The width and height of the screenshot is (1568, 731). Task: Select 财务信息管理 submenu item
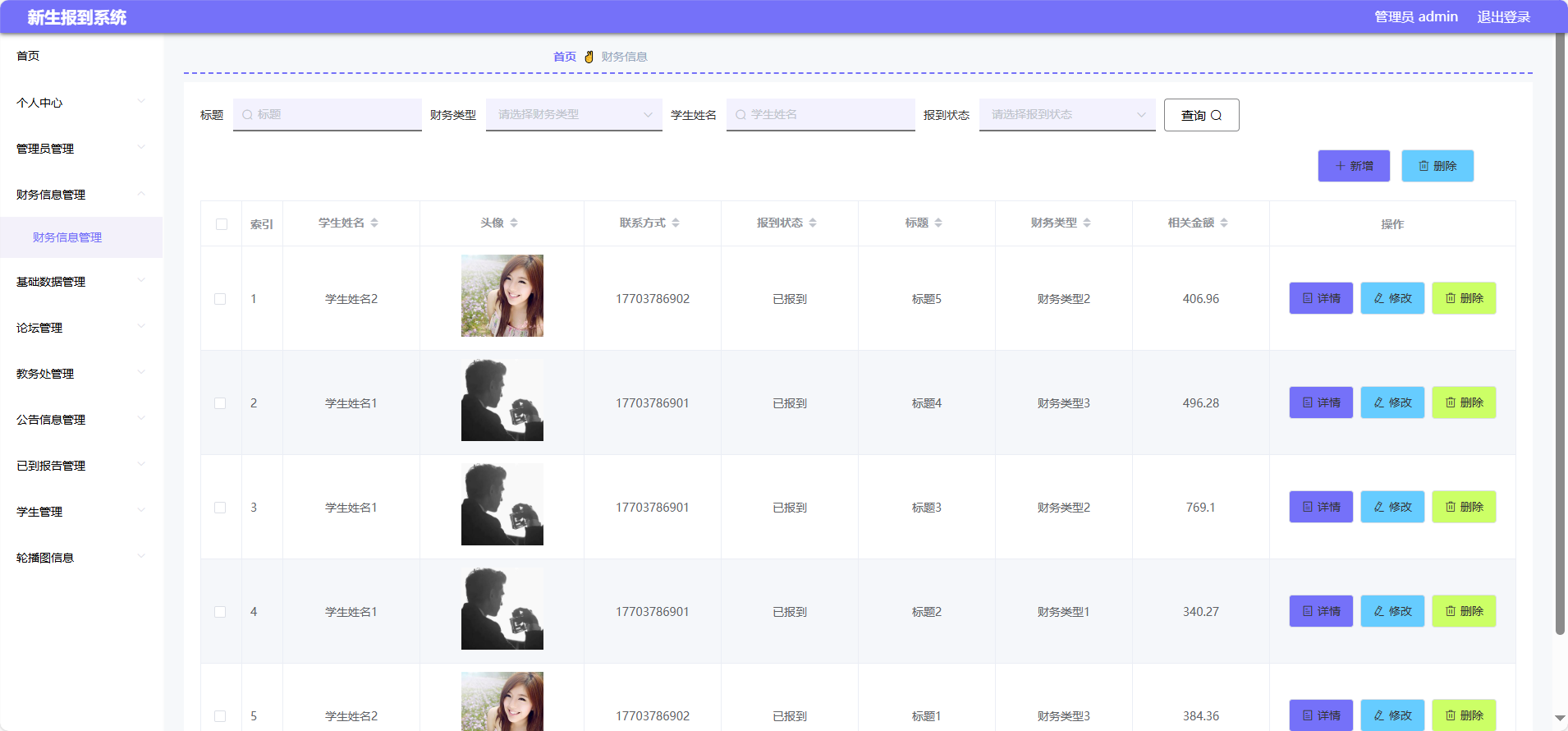click(x=81, y=237)
